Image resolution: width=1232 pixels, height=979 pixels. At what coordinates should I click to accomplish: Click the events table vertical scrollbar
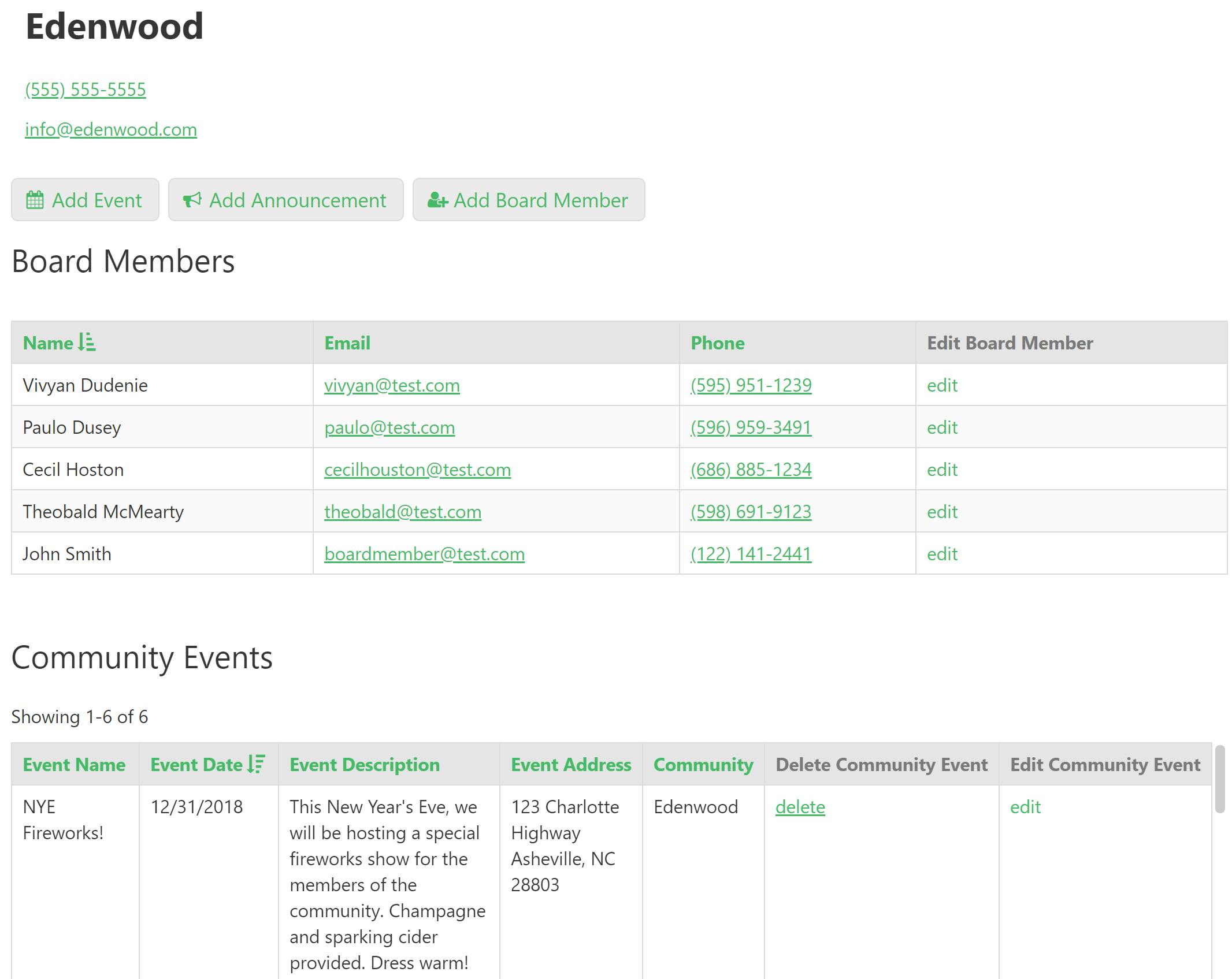(x=1219, y=779)
